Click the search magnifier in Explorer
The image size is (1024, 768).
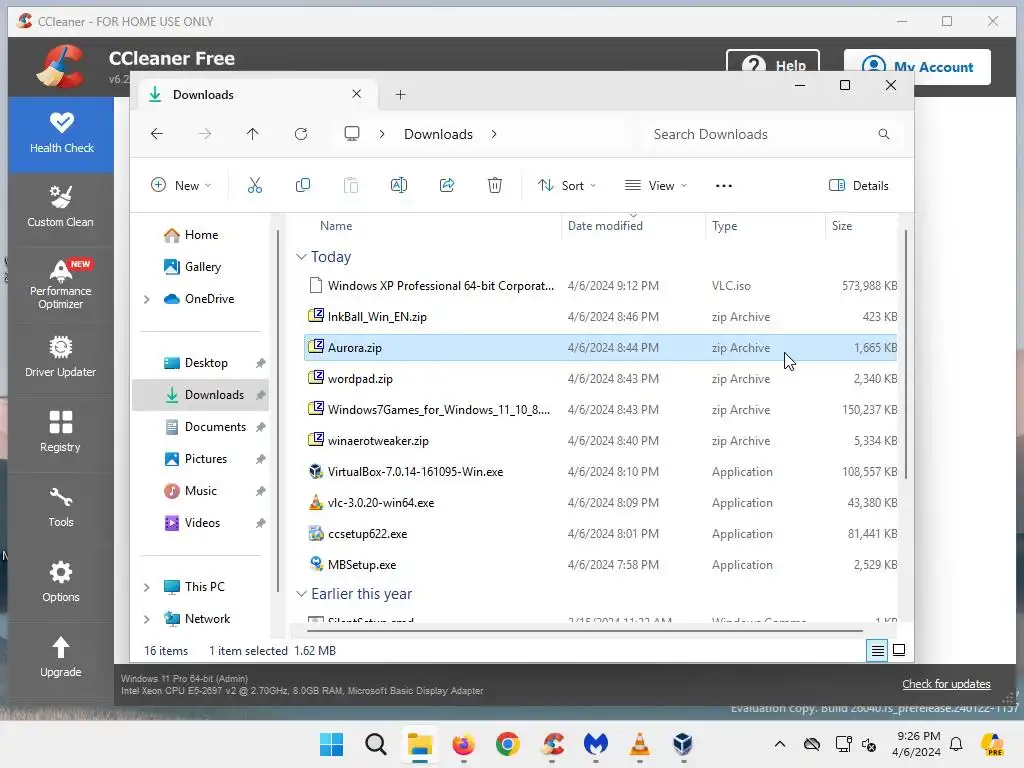[x=884, y=134]
